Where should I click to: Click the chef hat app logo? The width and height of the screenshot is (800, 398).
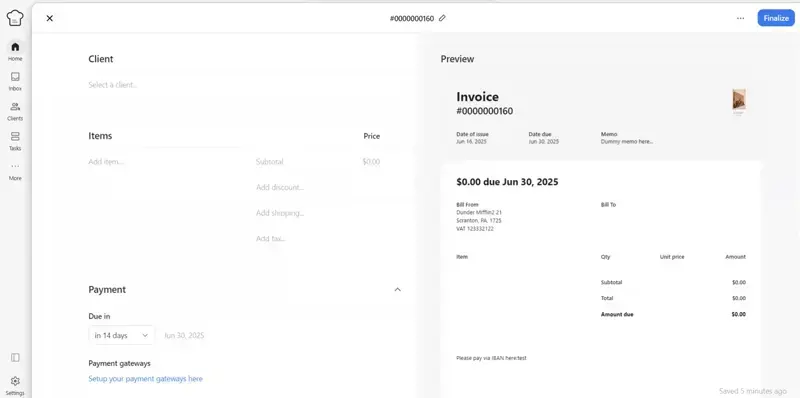(15, 18)
